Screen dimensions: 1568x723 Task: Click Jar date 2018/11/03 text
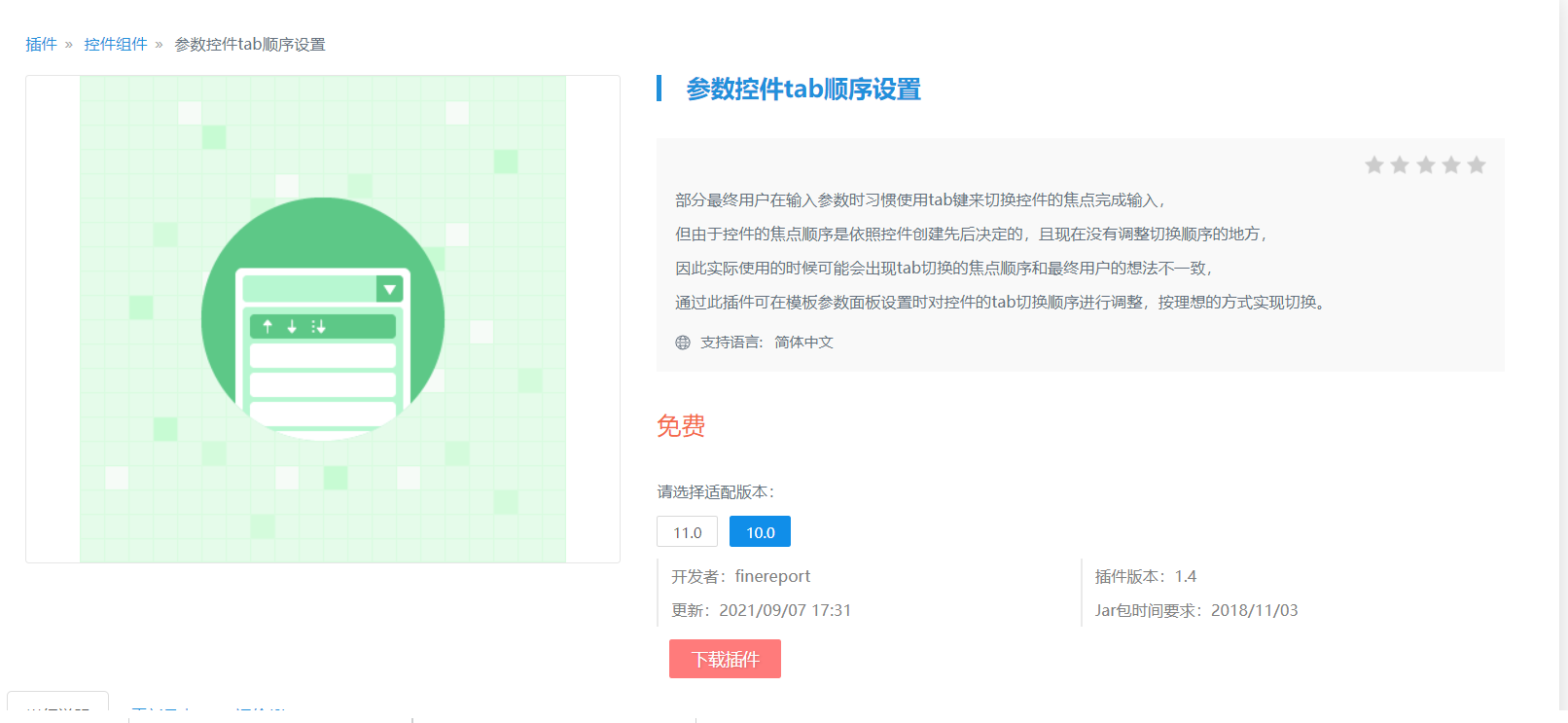(x=1254, y=611)
